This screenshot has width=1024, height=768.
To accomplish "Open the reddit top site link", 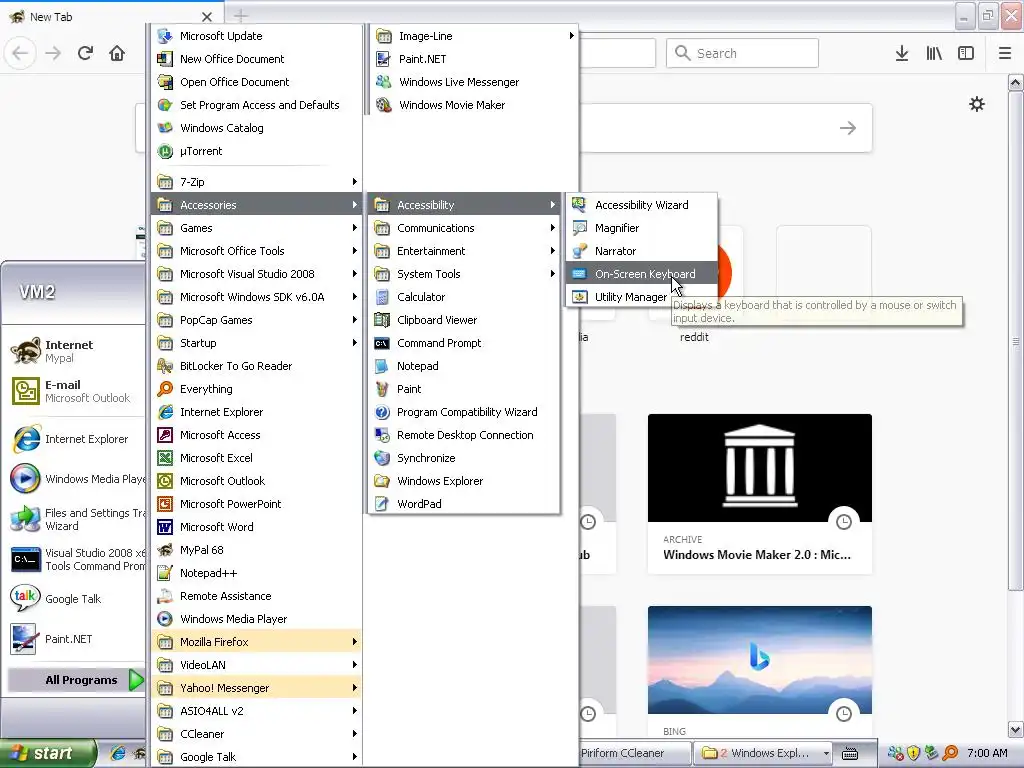I will (694, 337).
